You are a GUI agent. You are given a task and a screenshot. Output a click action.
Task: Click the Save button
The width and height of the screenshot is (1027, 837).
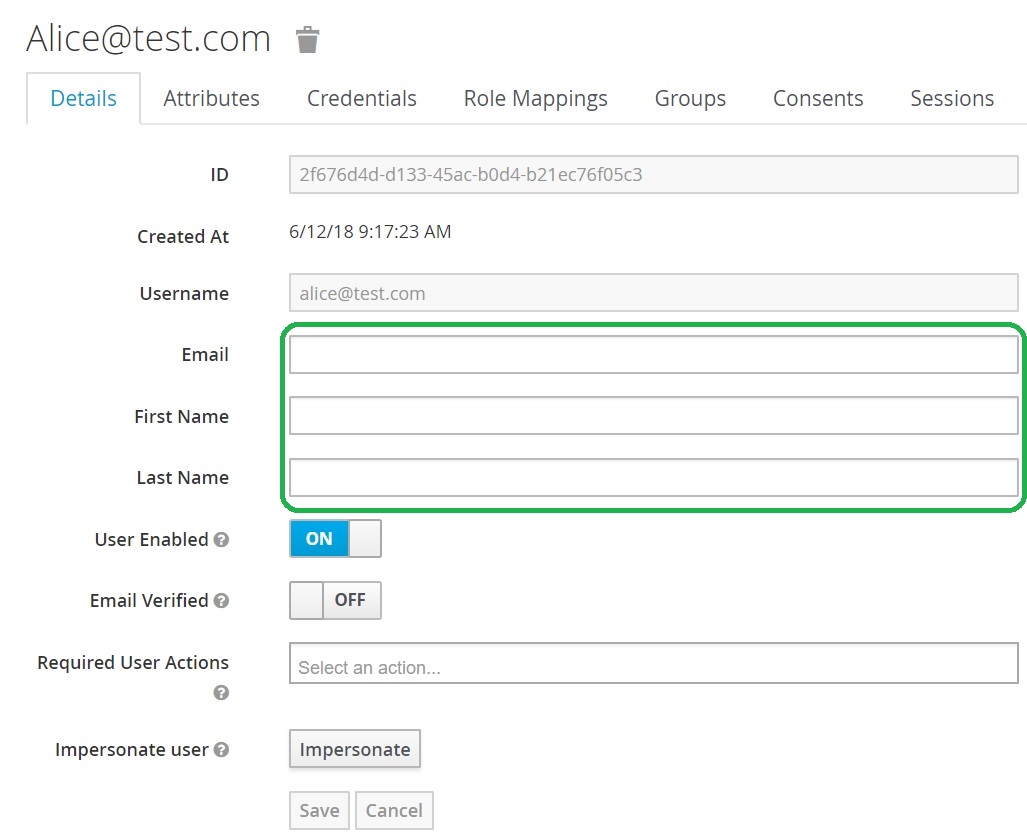tap(319, 811)
